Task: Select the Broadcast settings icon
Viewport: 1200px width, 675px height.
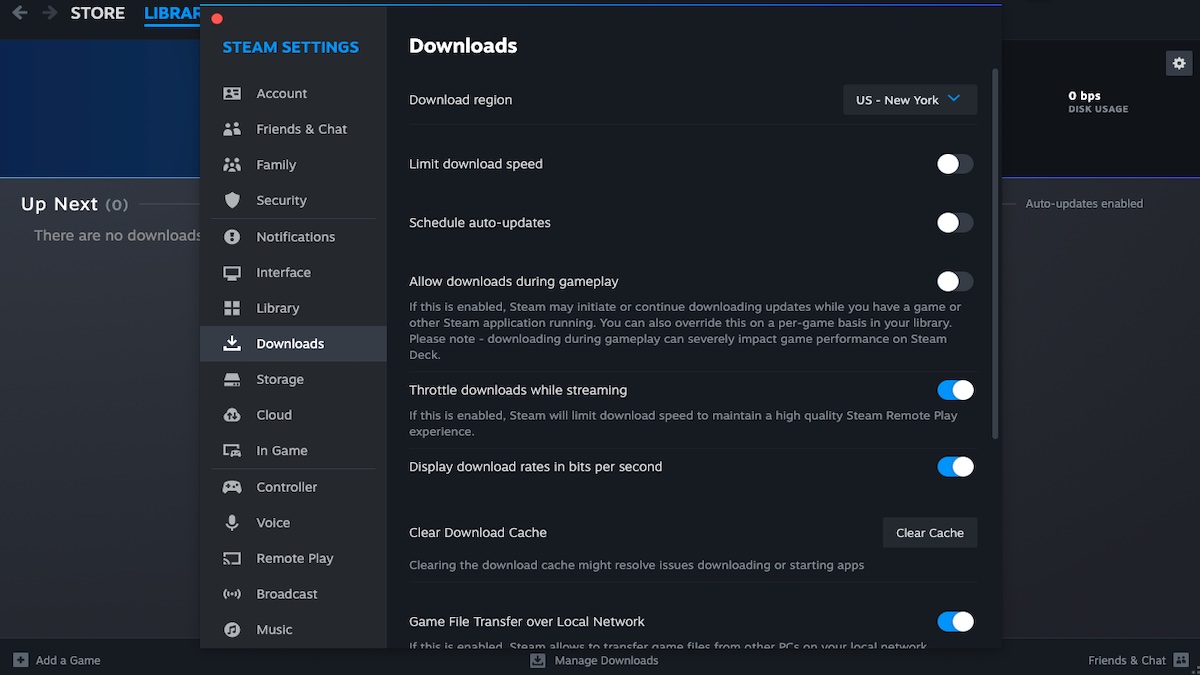Action: coord(232,593)
